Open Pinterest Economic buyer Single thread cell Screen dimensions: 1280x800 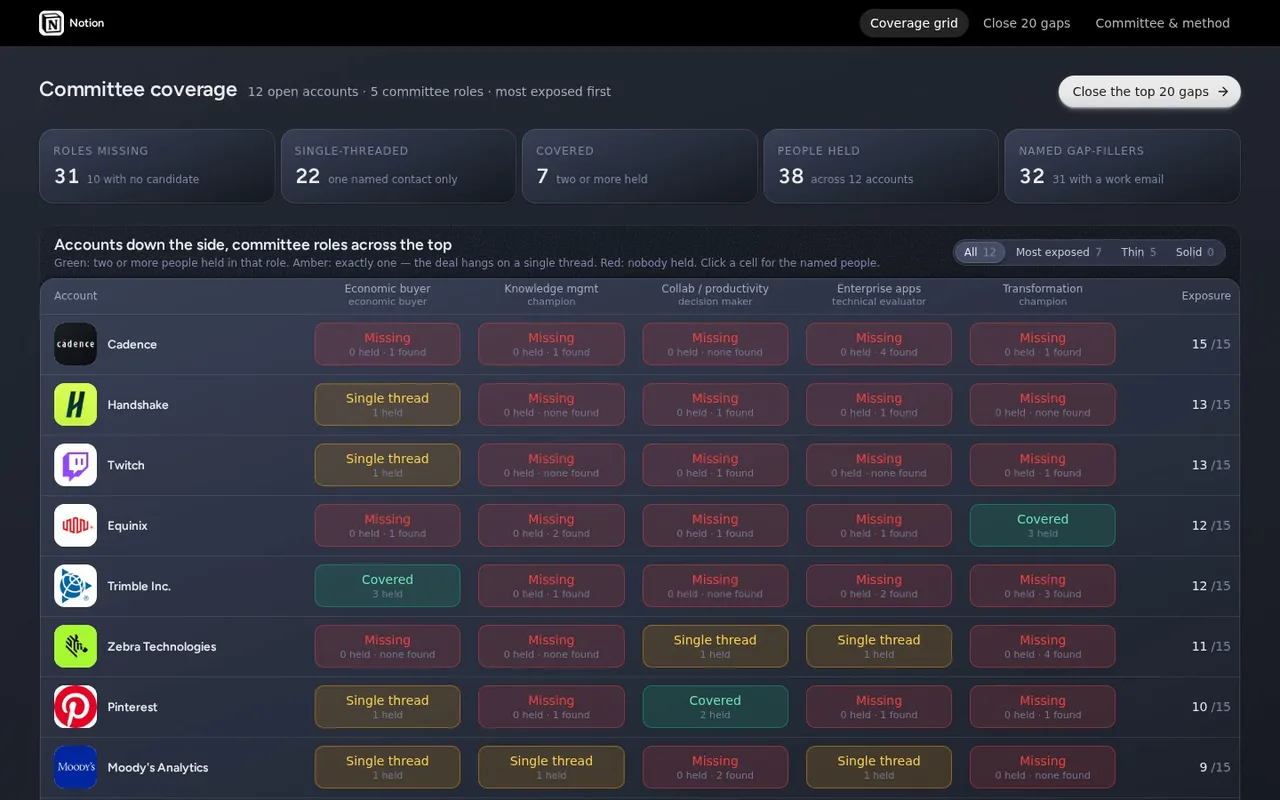tap(388, 707)
